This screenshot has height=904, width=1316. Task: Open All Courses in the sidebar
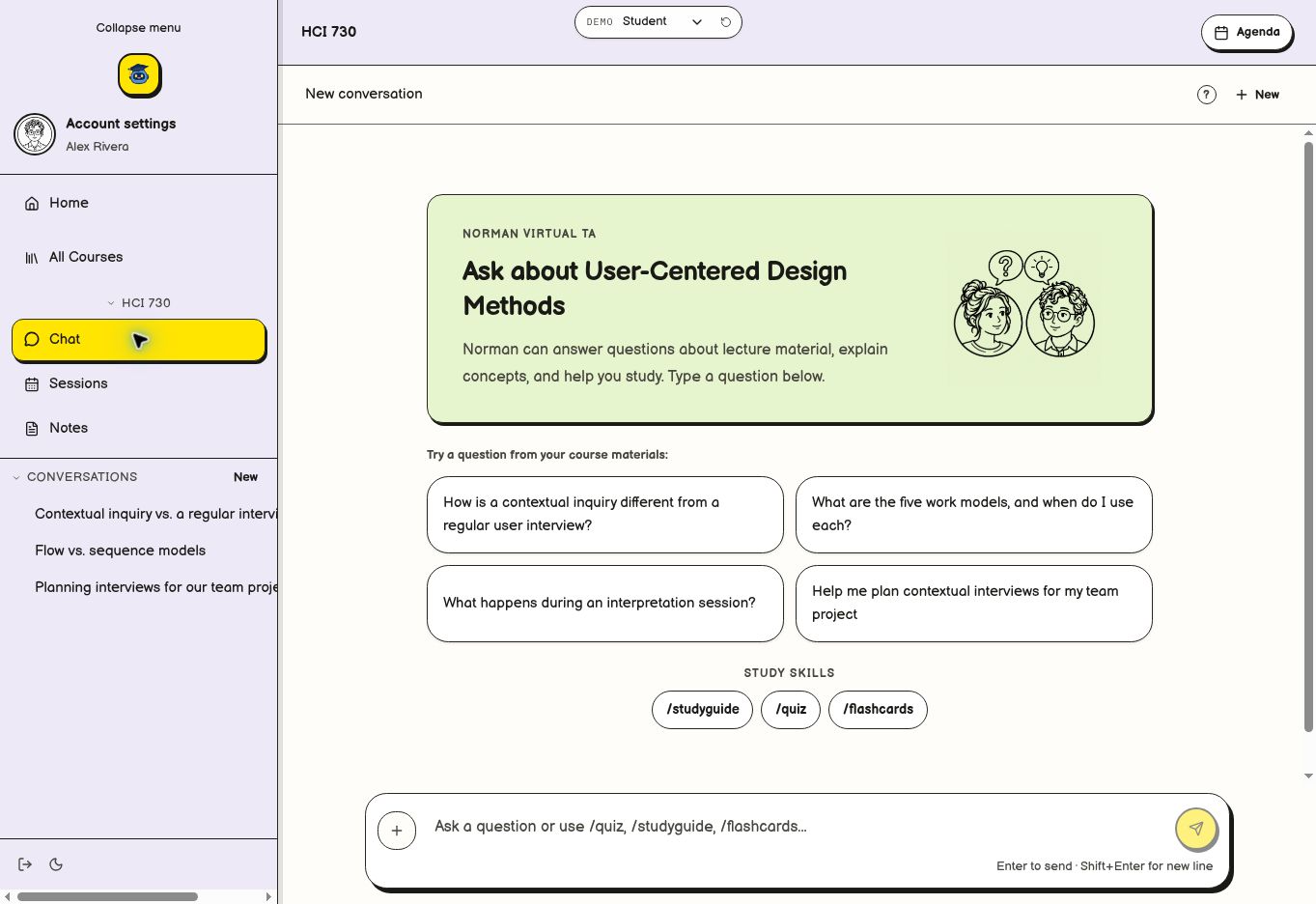point(138,257)
